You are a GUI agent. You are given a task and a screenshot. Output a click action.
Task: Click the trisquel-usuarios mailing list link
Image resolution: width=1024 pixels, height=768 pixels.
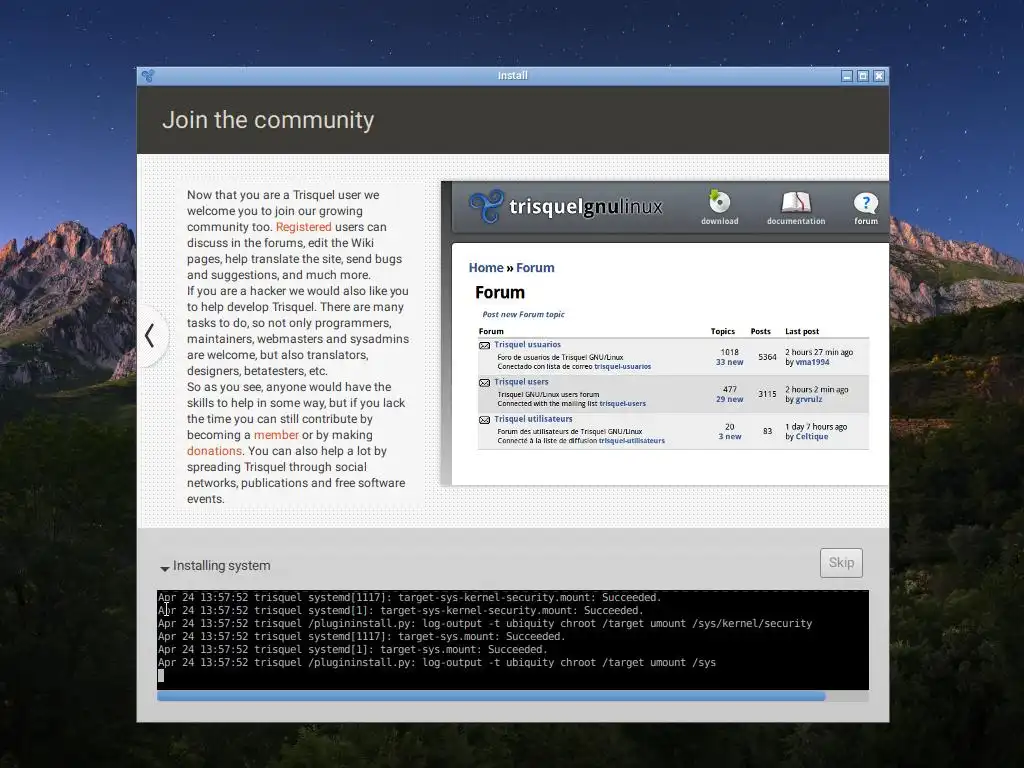[x=622, y=366]
